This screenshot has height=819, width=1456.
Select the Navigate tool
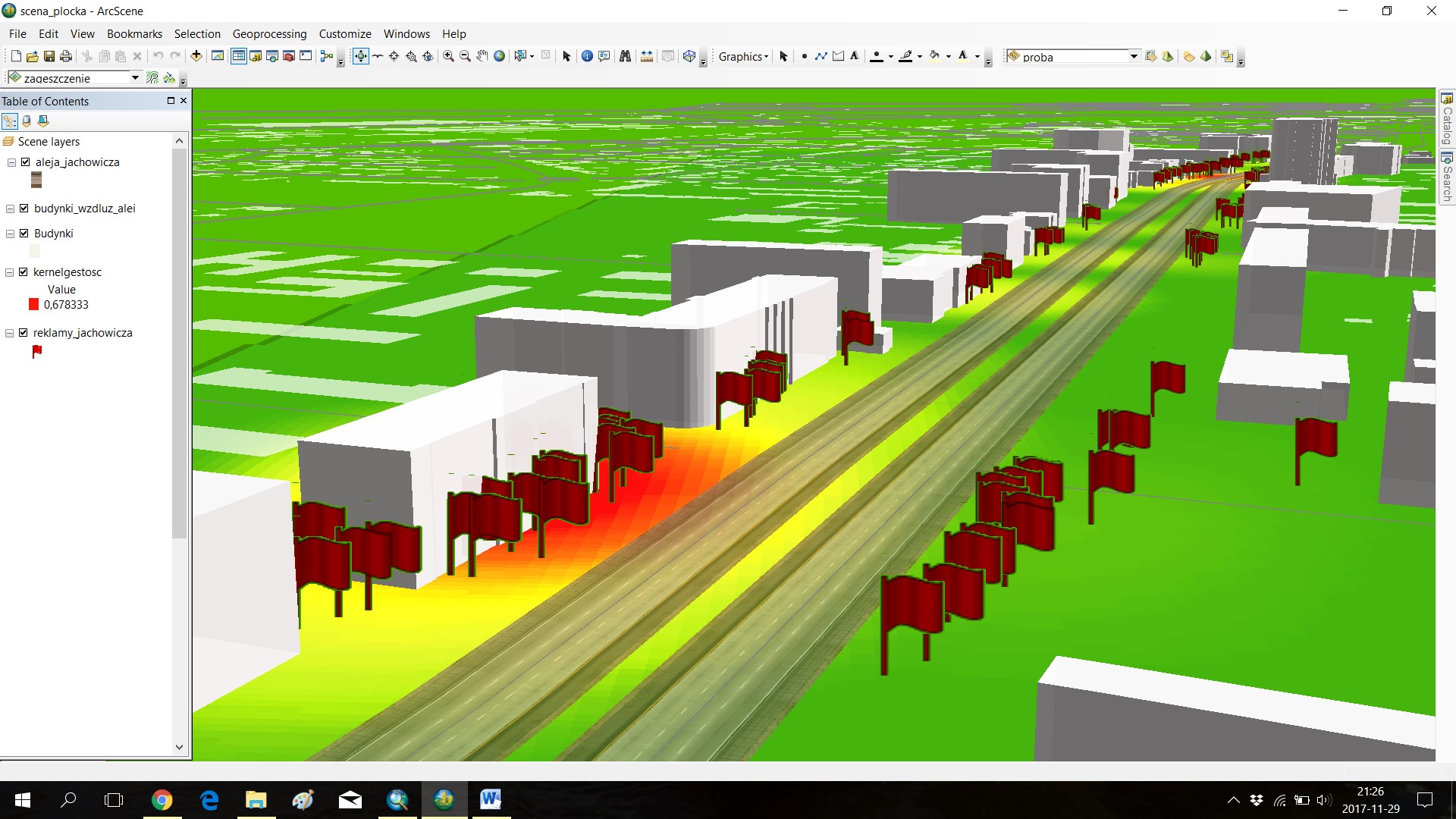[360, 56]
